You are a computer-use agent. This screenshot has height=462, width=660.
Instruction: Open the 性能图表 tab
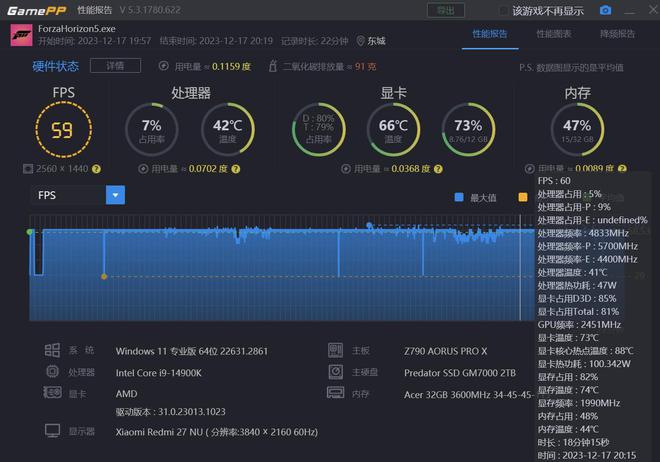tap(554, 34)
